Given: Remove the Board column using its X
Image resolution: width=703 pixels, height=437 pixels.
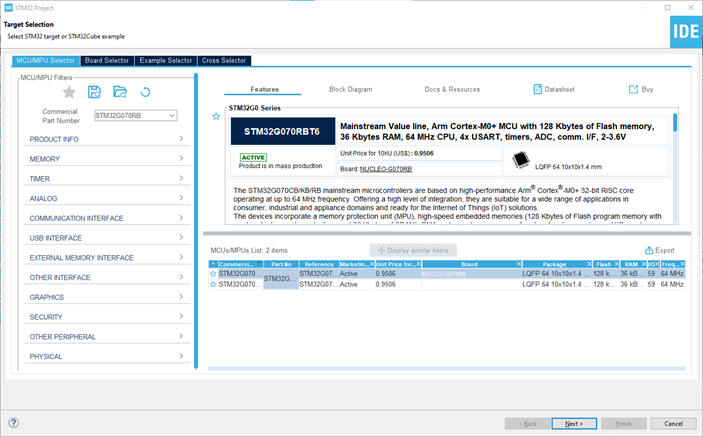Looking at the screenshot, I should tap(519, 264).
